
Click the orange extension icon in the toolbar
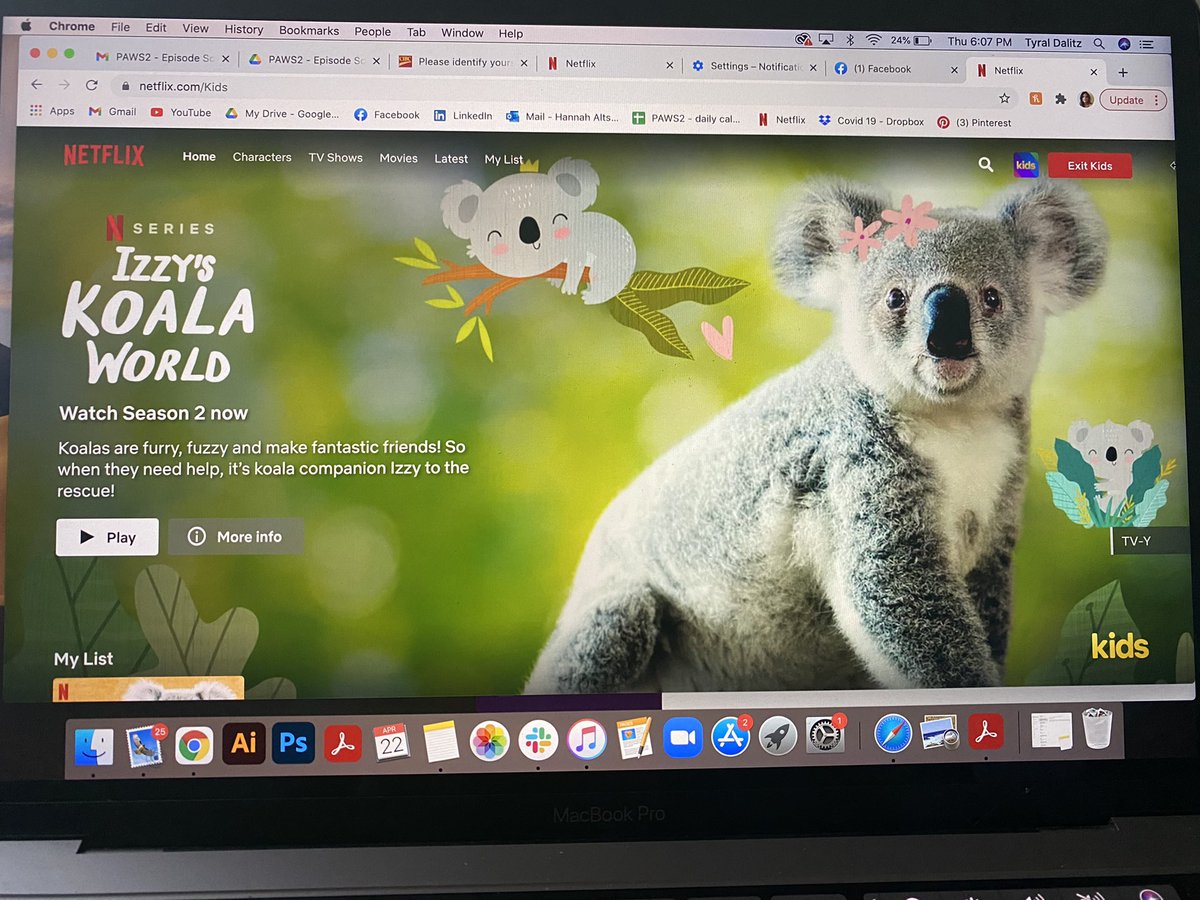[x=1036, y=99]
